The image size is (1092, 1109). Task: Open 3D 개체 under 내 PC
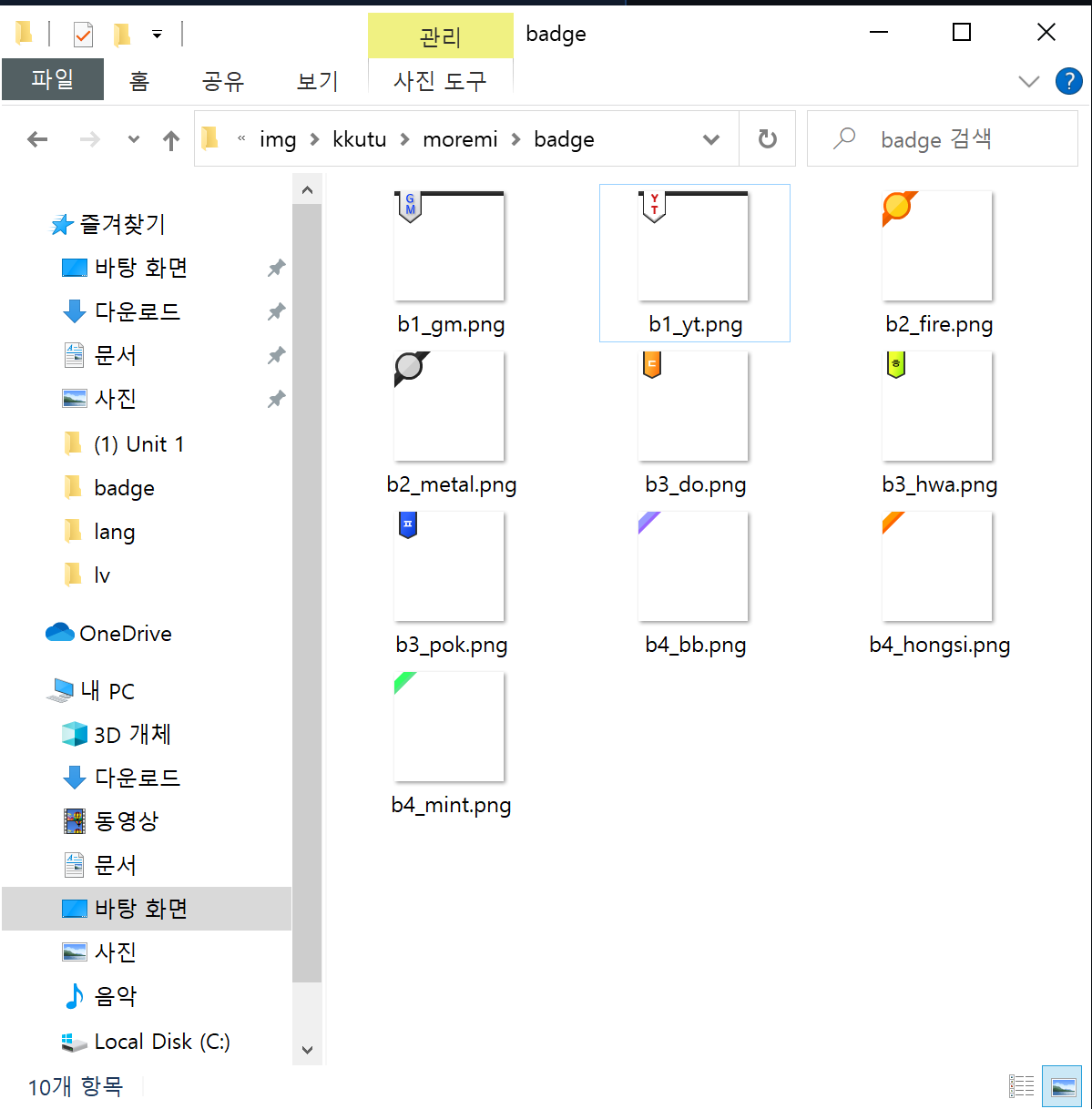[116, 735]
